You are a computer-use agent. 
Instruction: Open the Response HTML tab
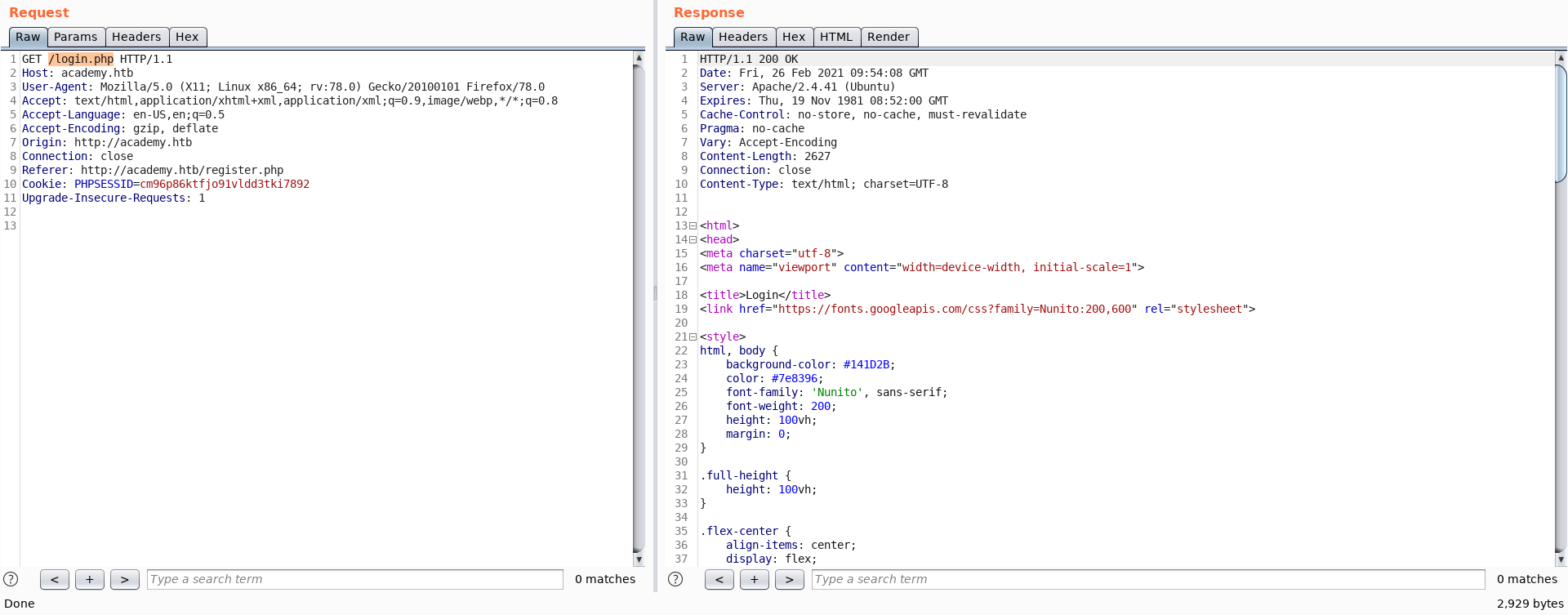pos(835,37)
